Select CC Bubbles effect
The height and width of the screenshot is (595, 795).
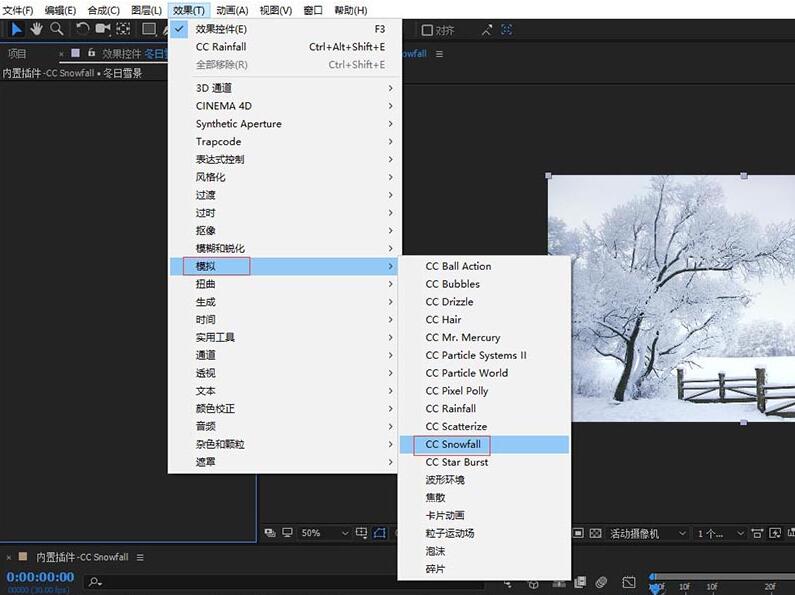click(484, 284)
